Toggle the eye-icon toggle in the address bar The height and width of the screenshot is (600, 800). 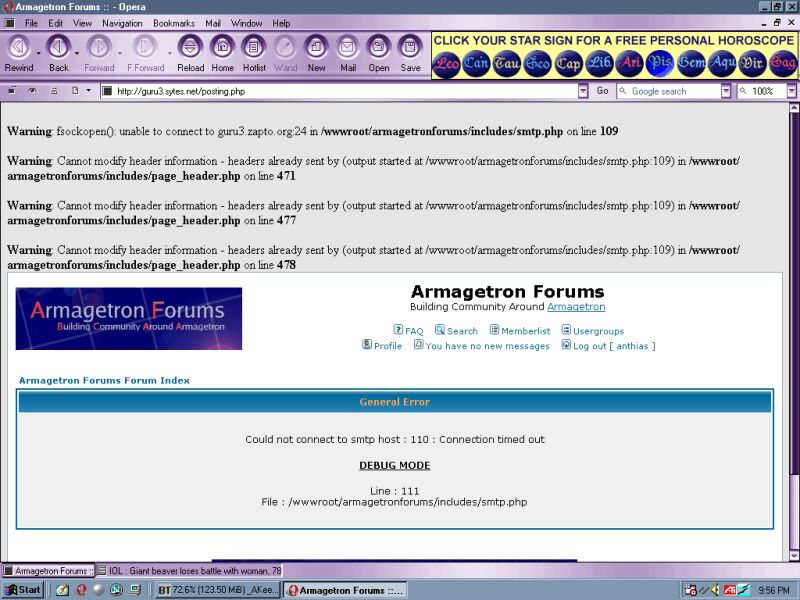[x=33, y=91]
